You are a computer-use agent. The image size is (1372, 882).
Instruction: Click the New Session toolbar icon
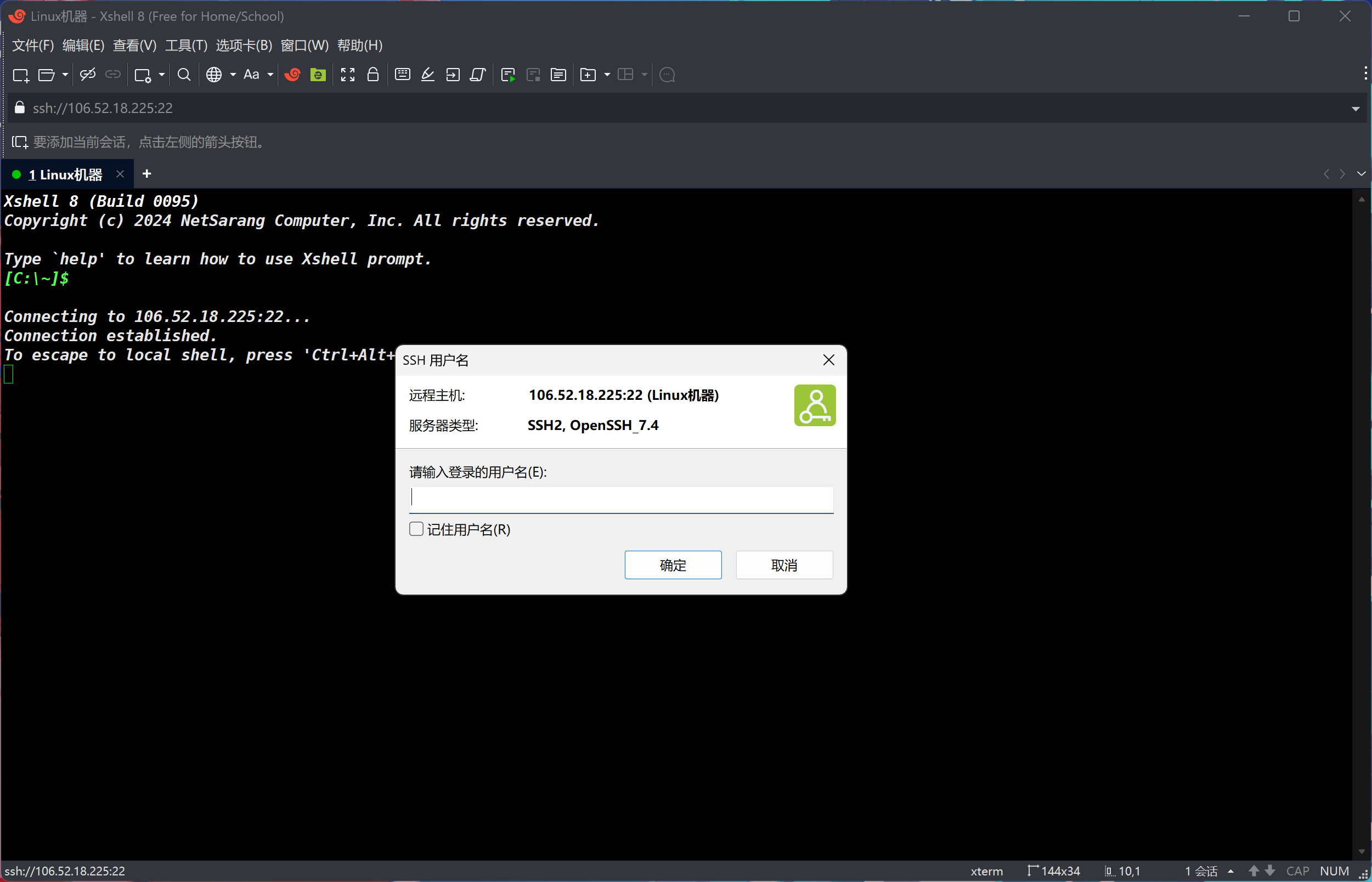[x=21, y=75]
